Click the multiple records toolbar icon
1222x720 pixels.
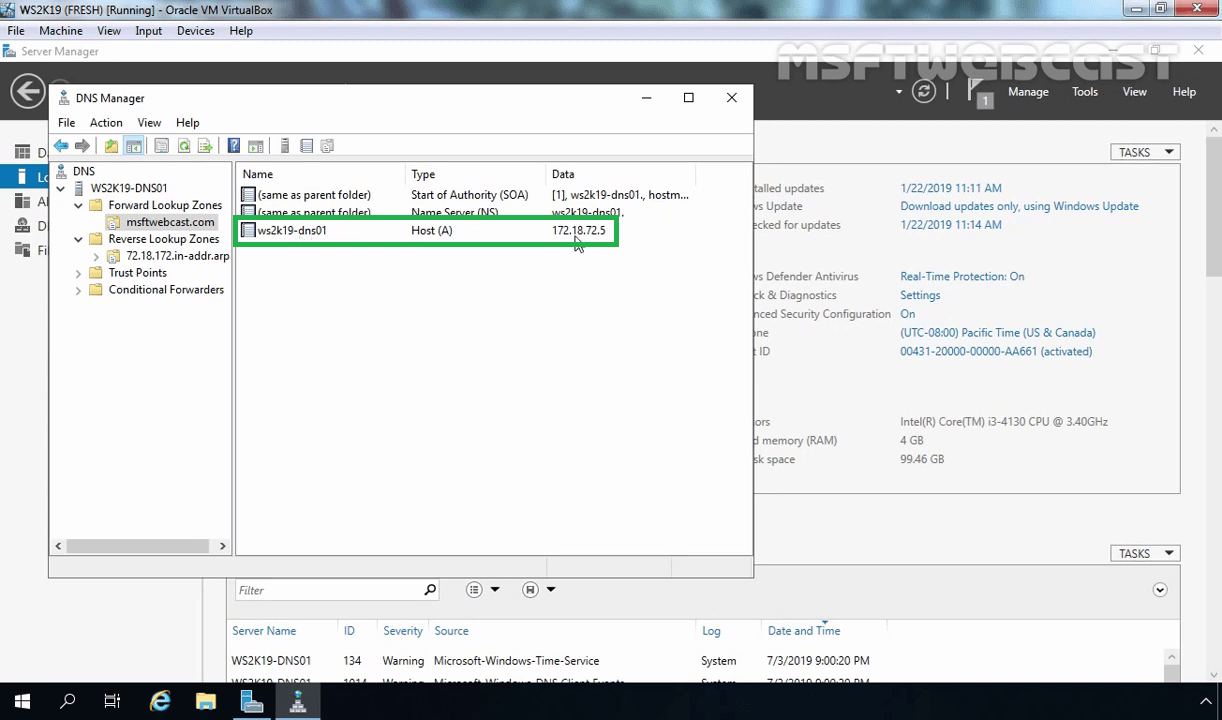pos(327,146)
